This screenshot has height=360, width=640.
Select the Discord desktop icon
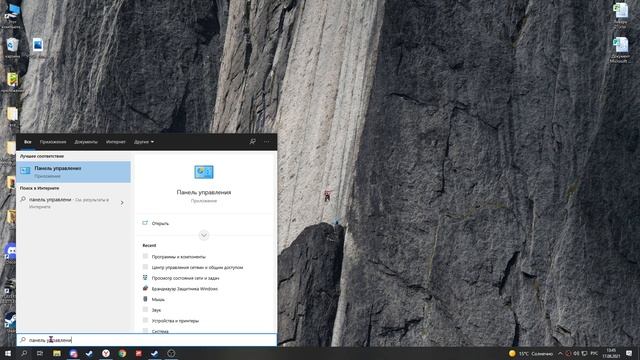point(10,251)
